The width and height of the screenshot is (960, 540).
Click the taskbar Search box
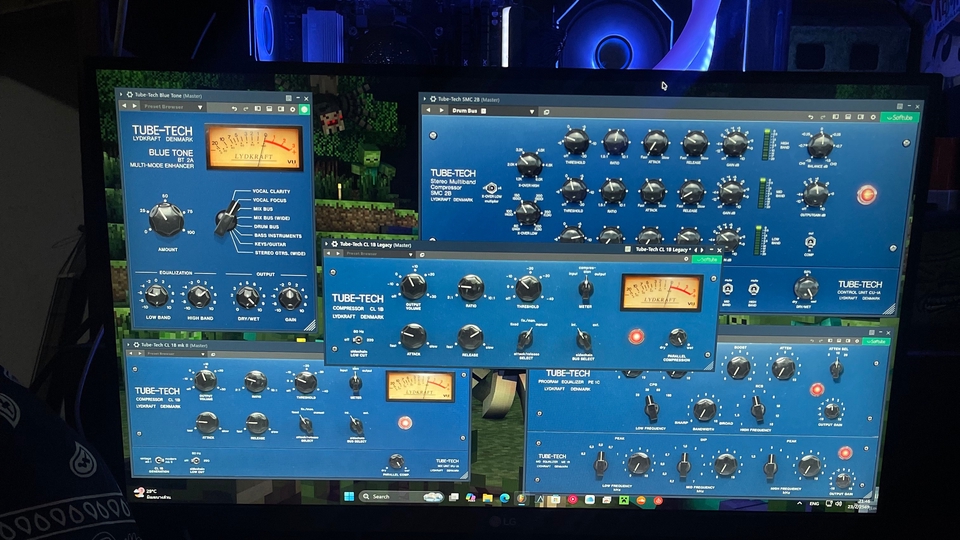coord(392,497)
